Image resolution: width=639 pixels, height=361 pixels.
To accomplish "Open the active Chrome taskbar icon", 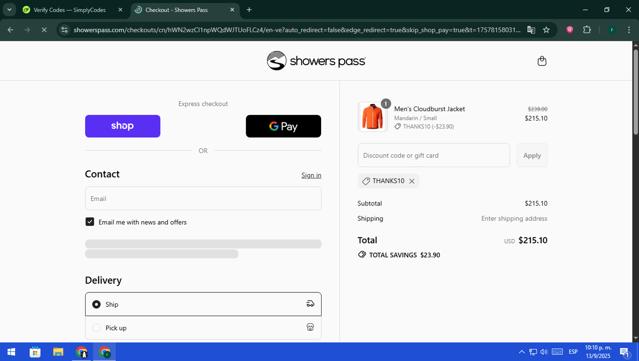I will [x=104, y=352].
